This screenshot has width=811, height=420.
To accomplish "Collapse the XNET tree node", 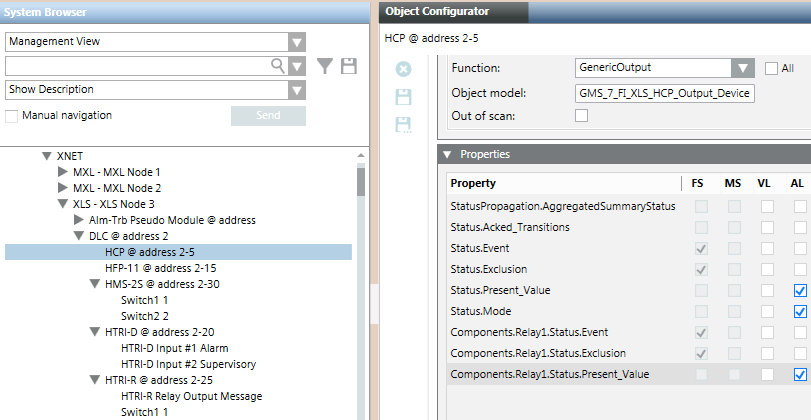I will (x=46, y=157).
